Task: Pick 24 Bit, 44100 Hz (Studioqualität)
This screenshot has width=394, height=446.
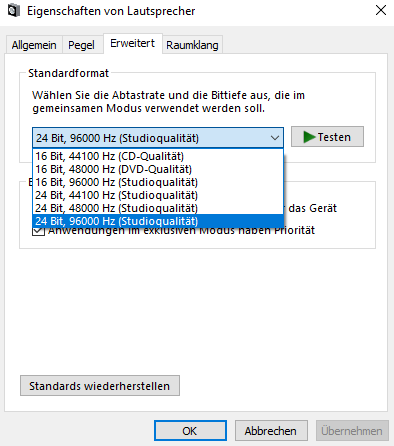Action: (158, 195)
